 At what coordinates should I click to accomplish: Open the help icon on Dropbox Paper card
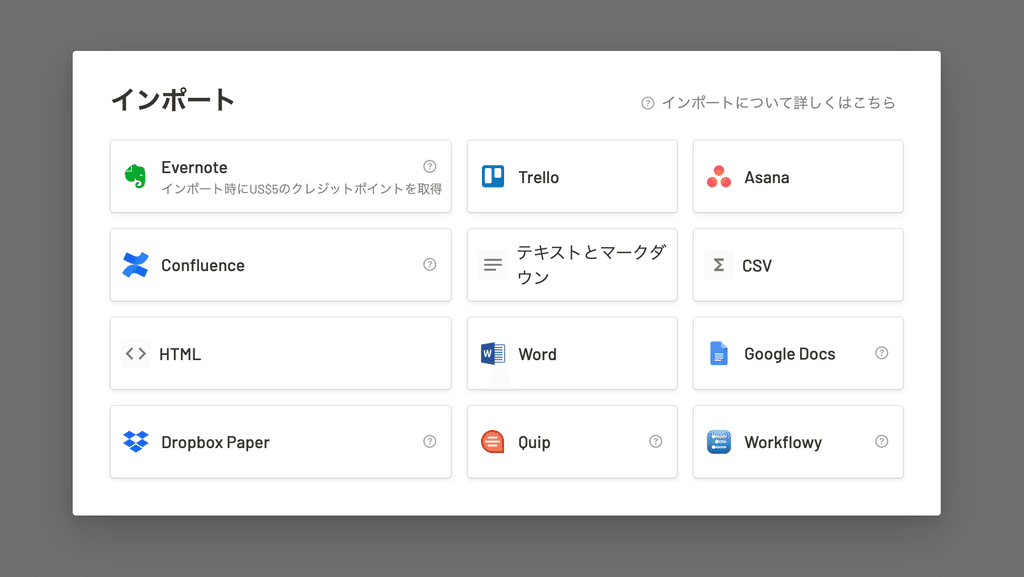click(x=429, y=441)
